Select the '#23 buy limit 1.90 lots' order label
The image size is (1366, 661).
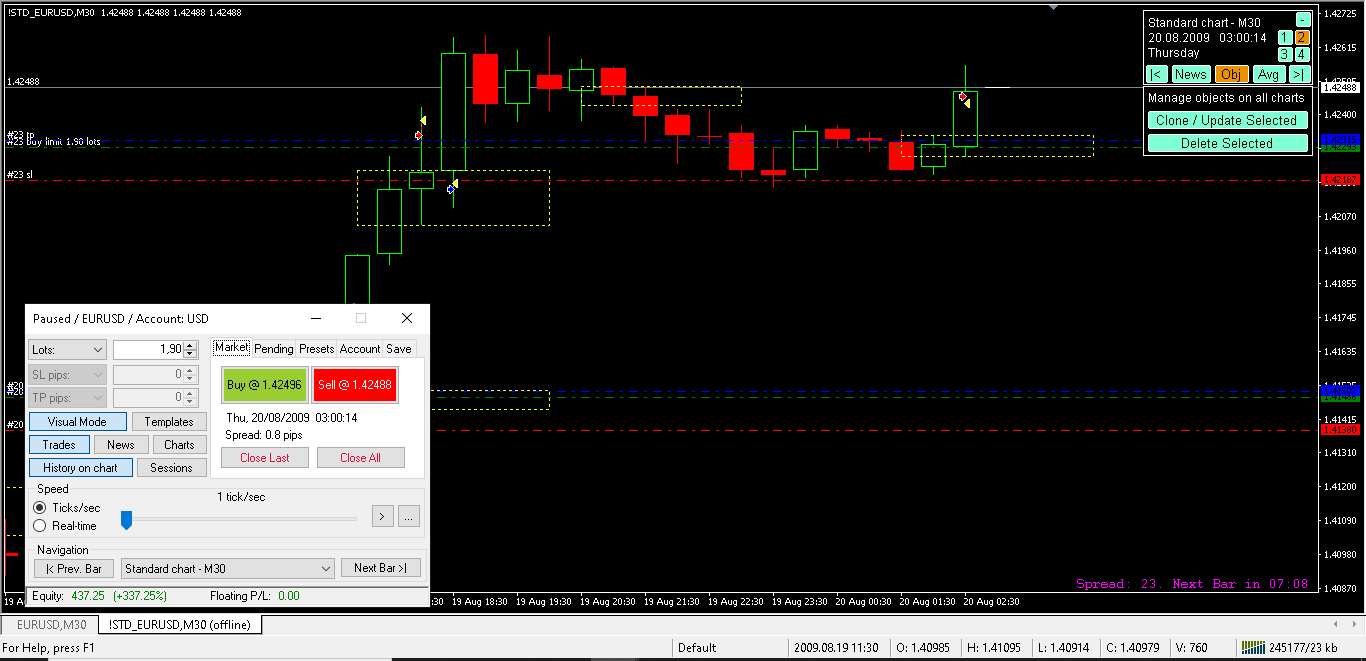pyautogui.click(x=54, y=142)
